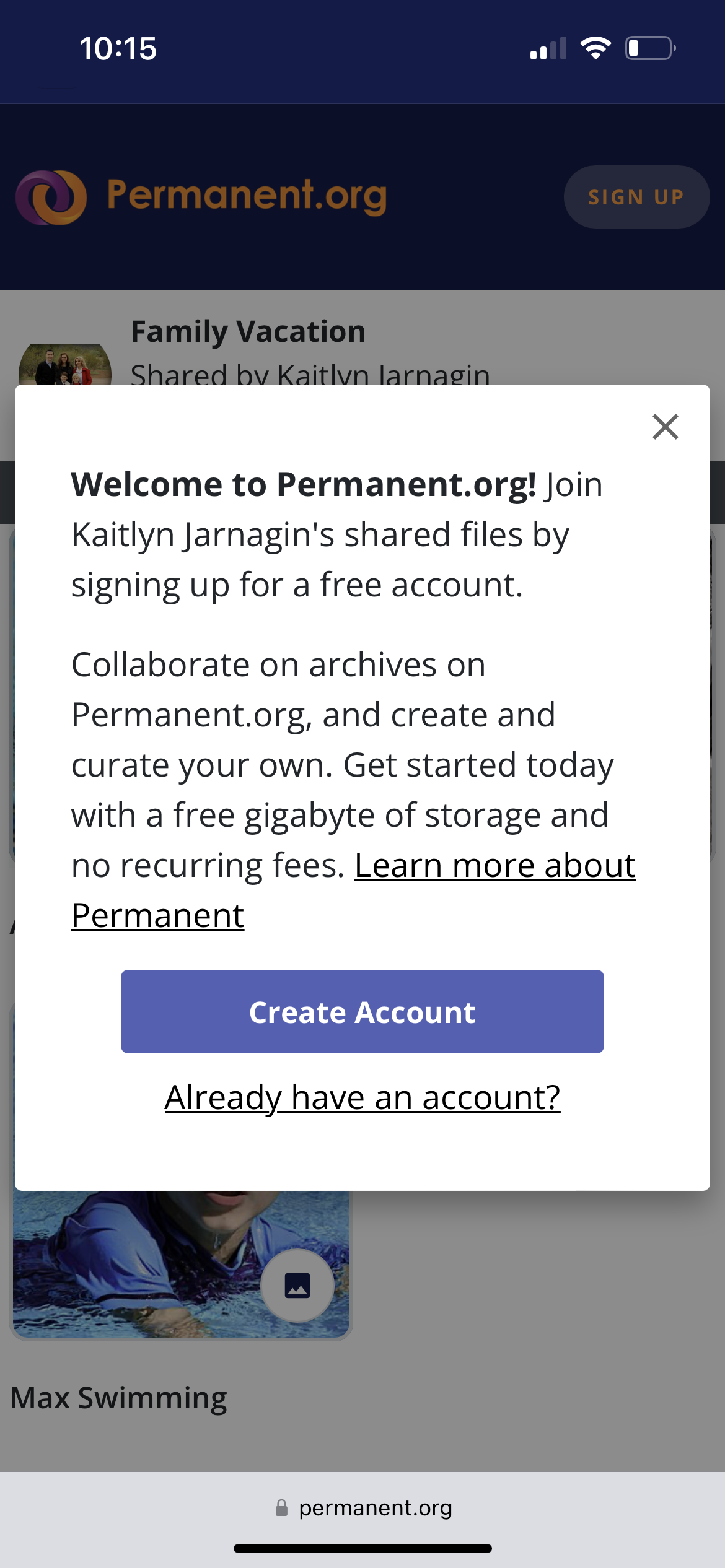Tap the image type icon on photo

(297, 1286)
